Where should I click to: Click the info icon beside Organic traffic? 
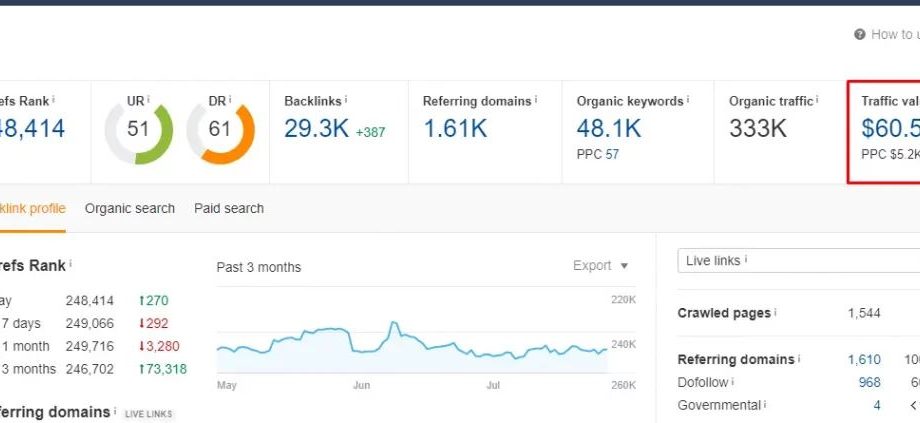817,100
